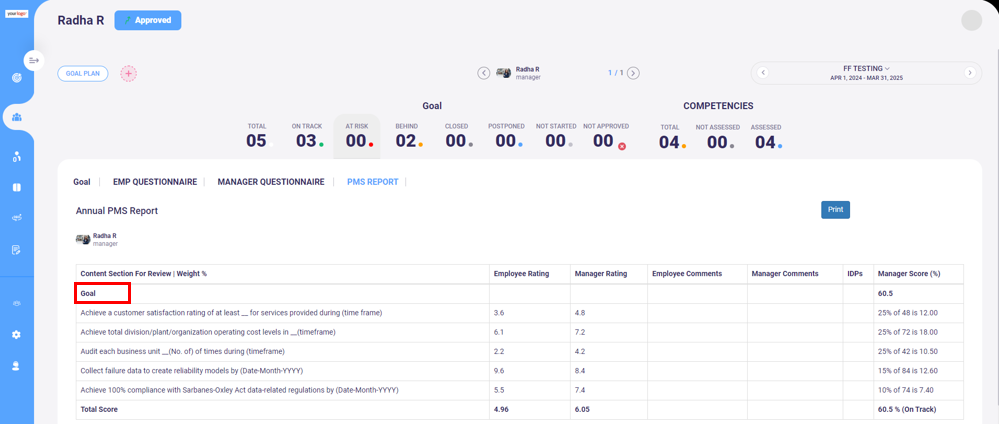Filter goals by ON TRACK 03
999x424 pixels.
pyautogui.click(x=308, y=136)
